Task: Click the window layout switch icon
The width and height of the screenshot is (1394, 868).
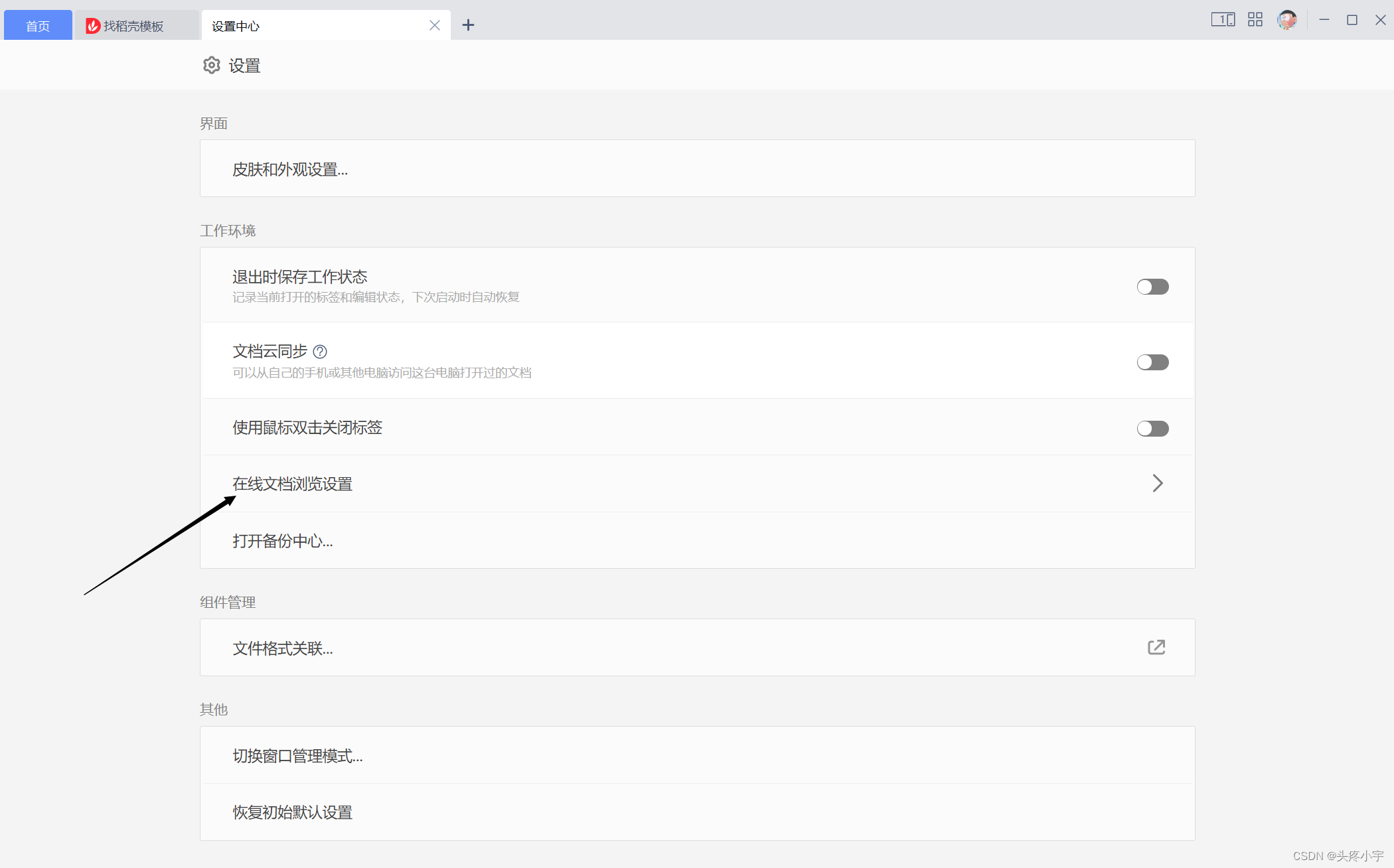Action: coord(1222,20)
